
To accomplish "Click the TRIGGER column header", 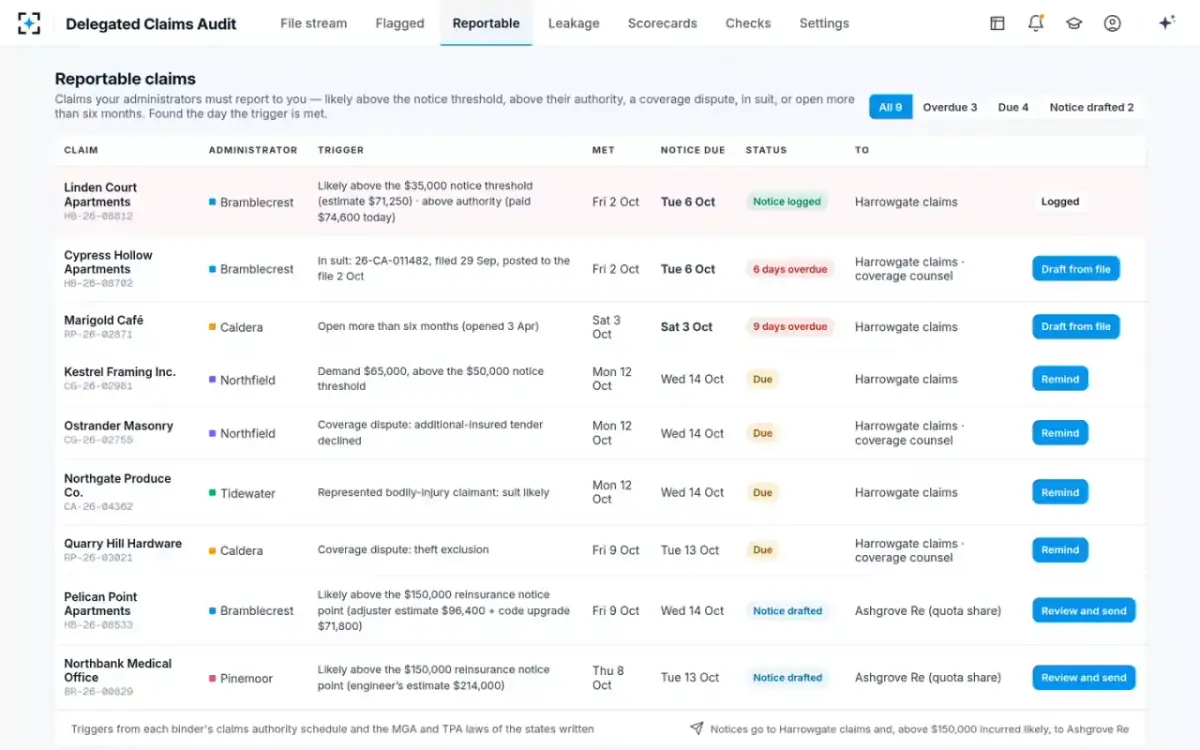I will click(x=341, y=150).
